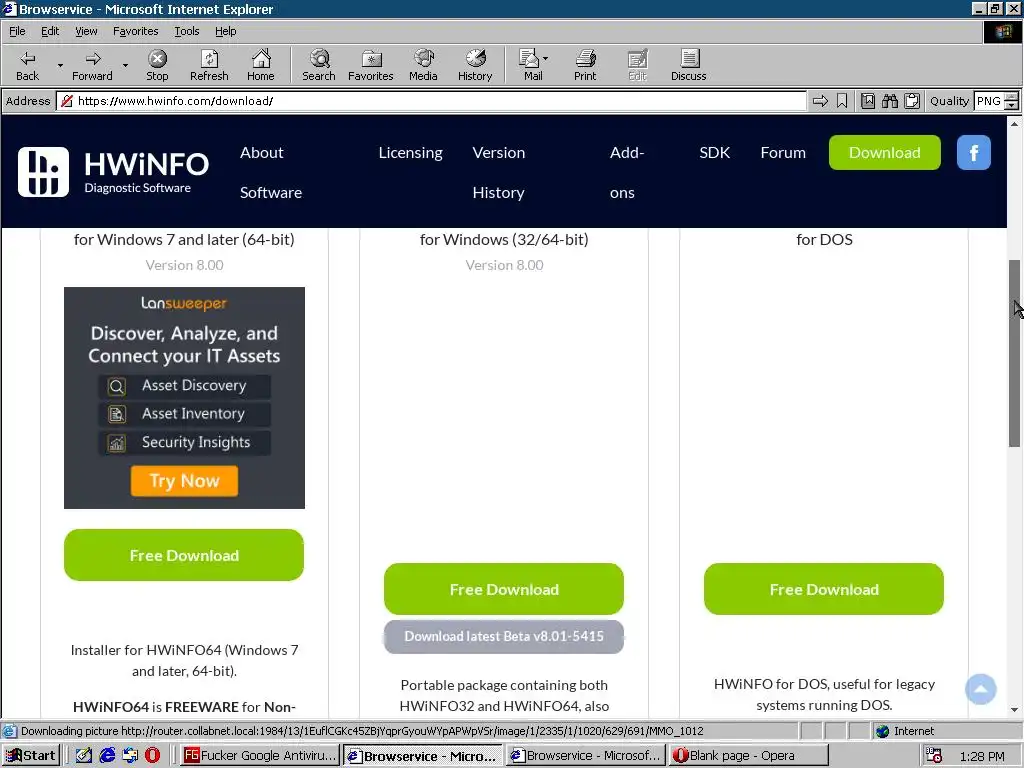Viewport: 1024px width, 768px height.
Task: Click the orange Try Now button in Lansweeper ad
Action: (184, 481)
